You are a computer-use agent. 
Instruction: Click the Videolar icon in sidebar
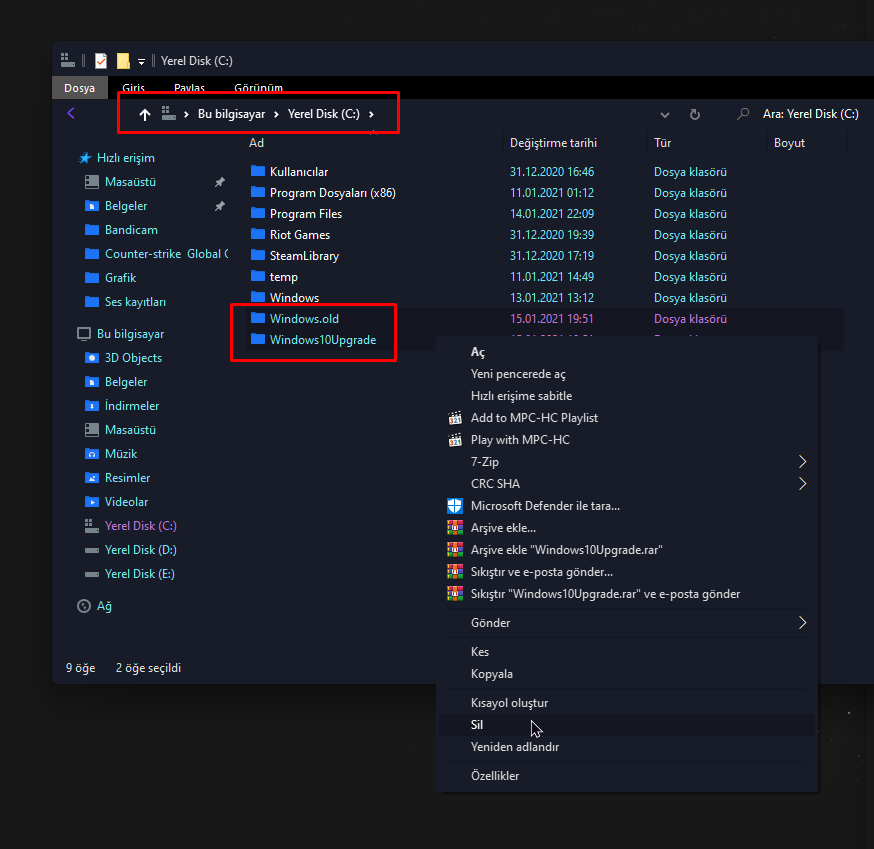[91, 502]
